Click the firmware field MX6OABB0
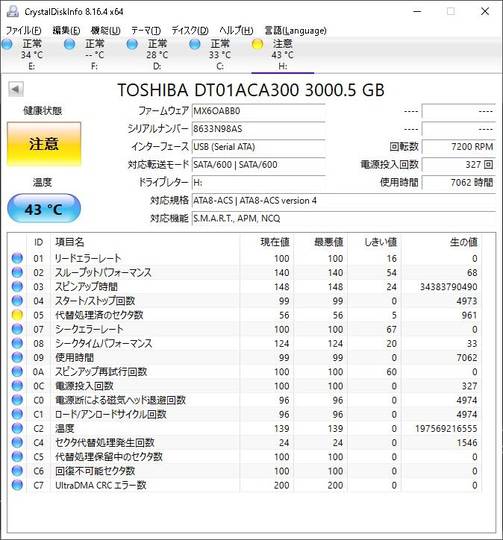Image resolution: width=503 pixels, height=540 pixels. (258, 111)
